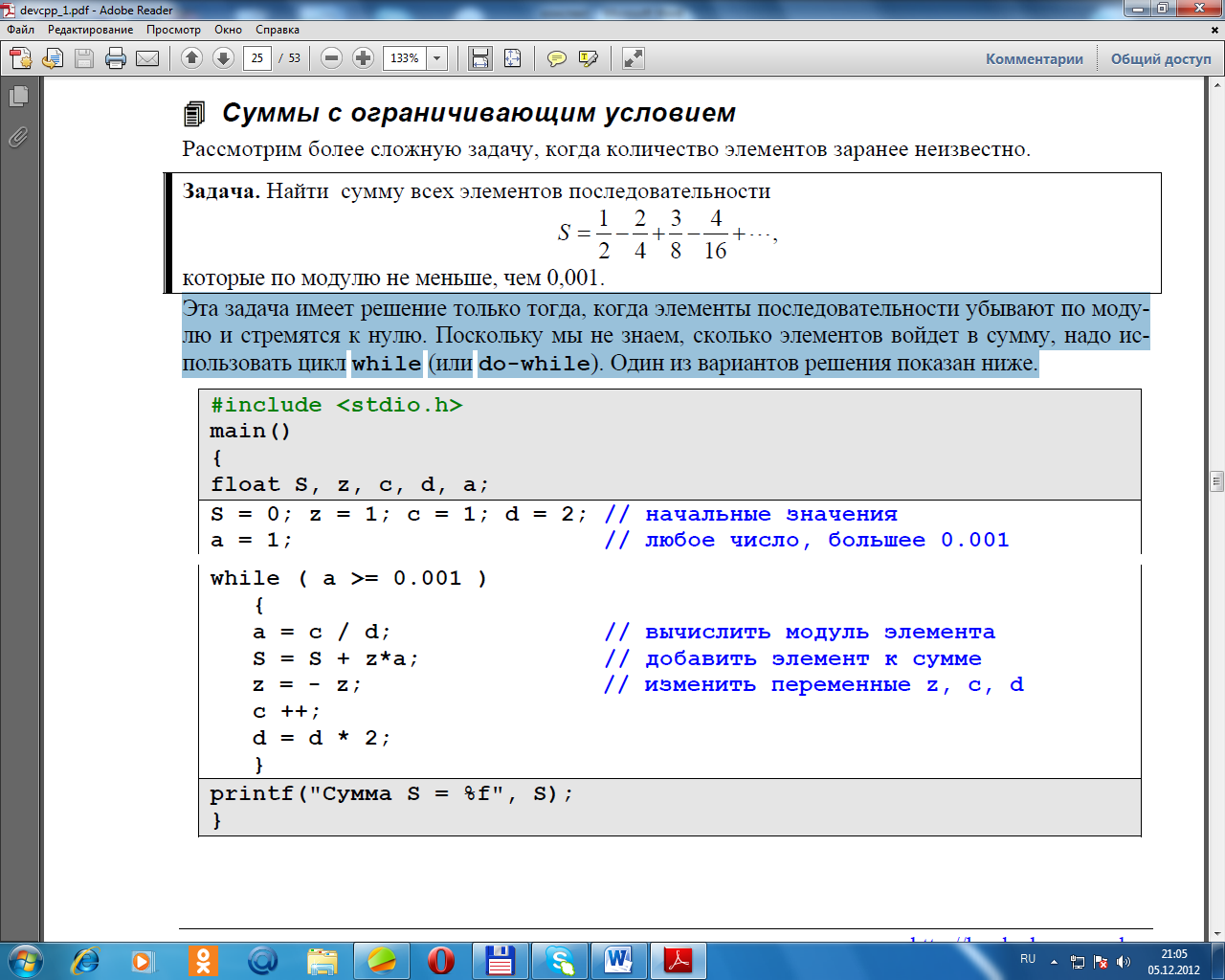Open the volume speaker tray icon
The width and height of the screenshot is (1225, 980).
coord(1124,961)
